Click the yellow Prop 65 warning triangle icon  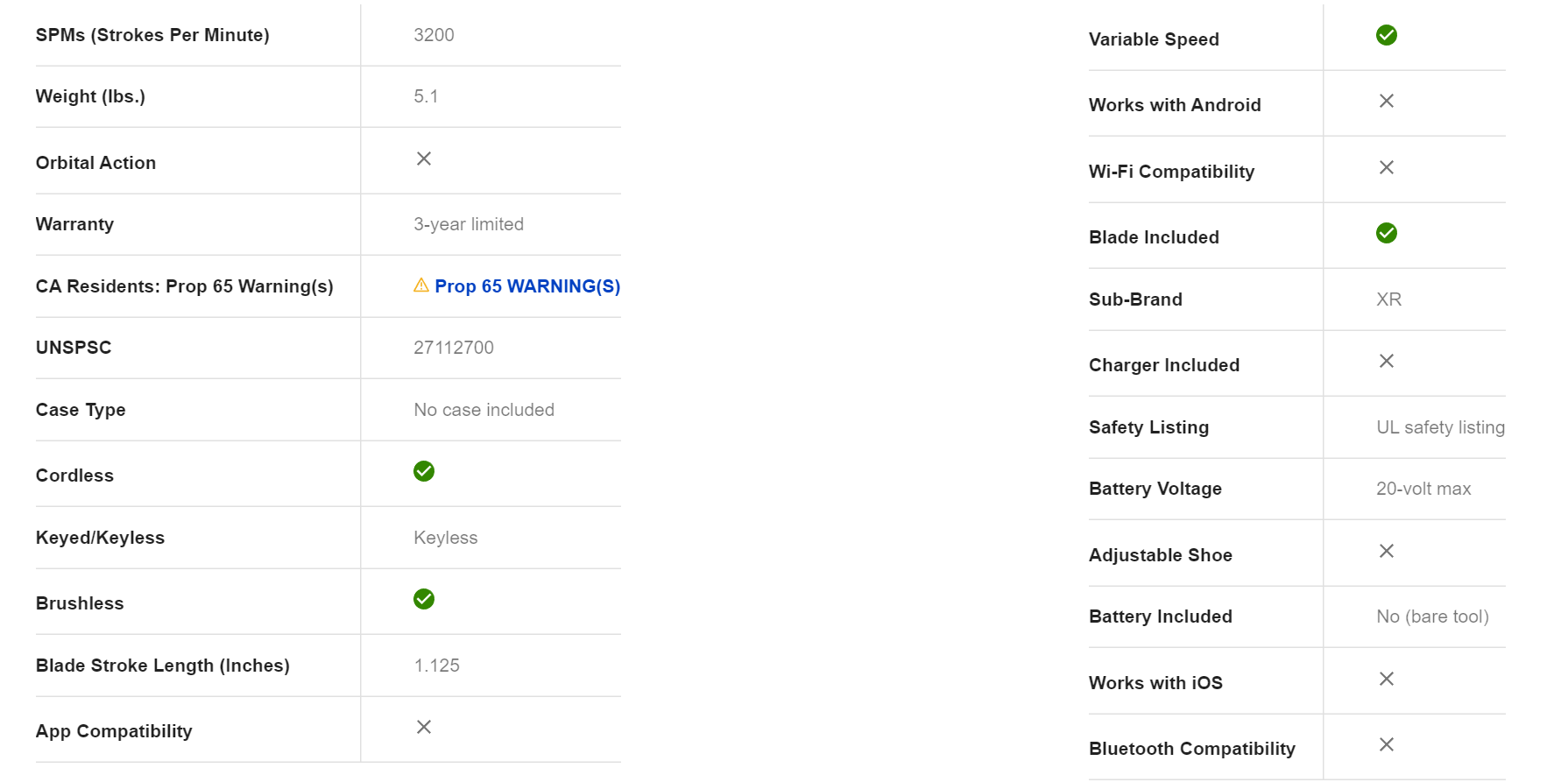click(x=421, y=285)
